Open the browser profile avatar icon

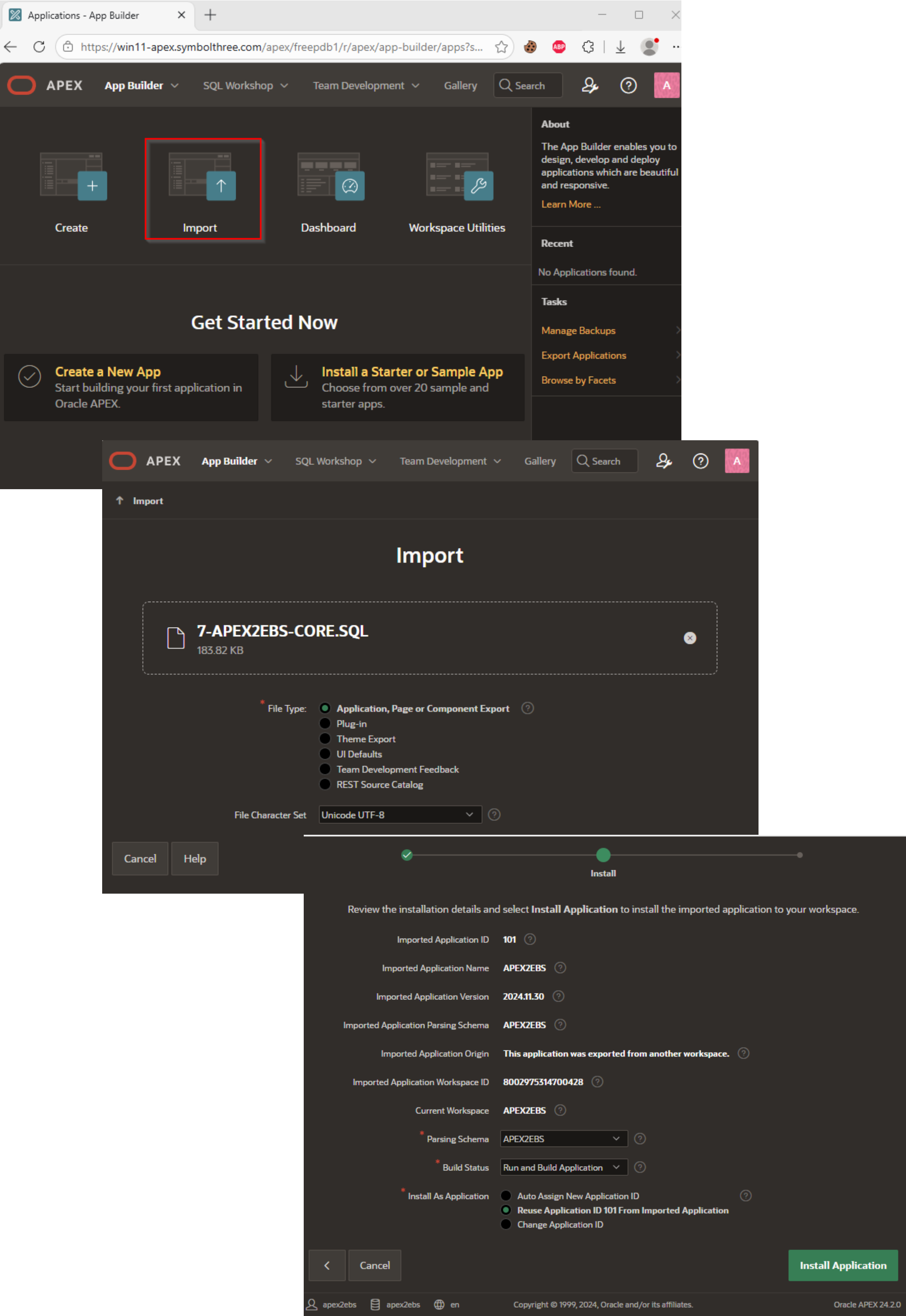(x=650, y=47)
